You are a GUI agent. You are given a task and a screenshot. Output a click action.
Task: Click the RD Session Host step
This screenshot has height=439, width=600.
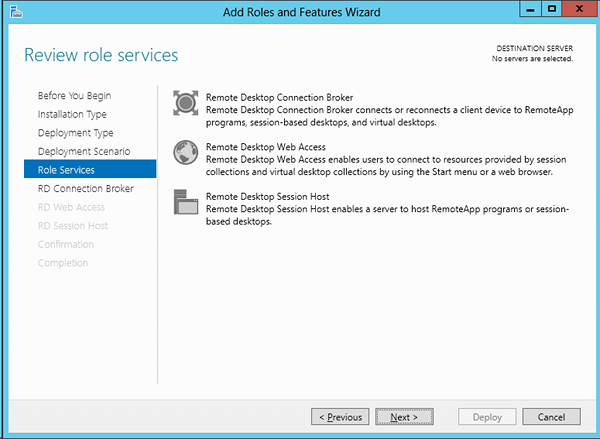73,226
